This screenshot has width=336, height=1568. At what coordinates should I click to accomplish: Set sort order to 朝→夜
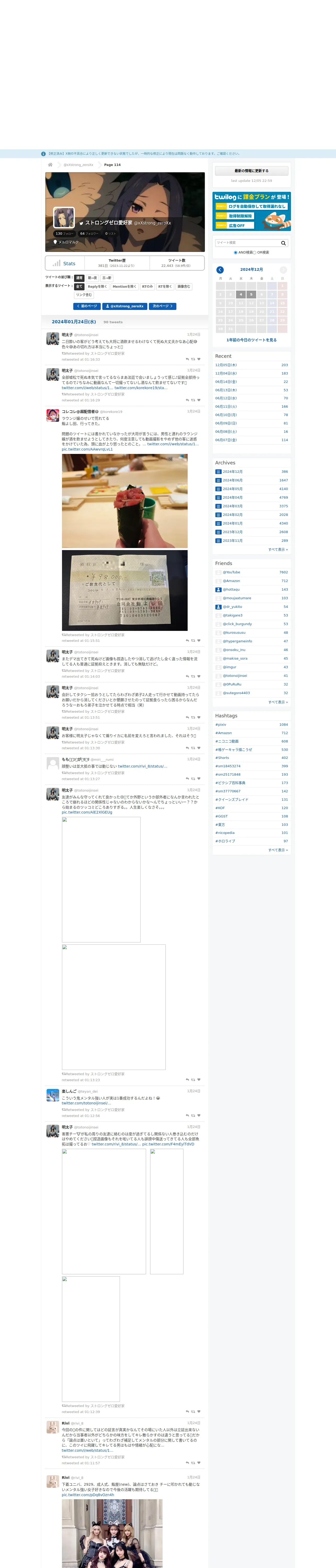tap(93, 278)
